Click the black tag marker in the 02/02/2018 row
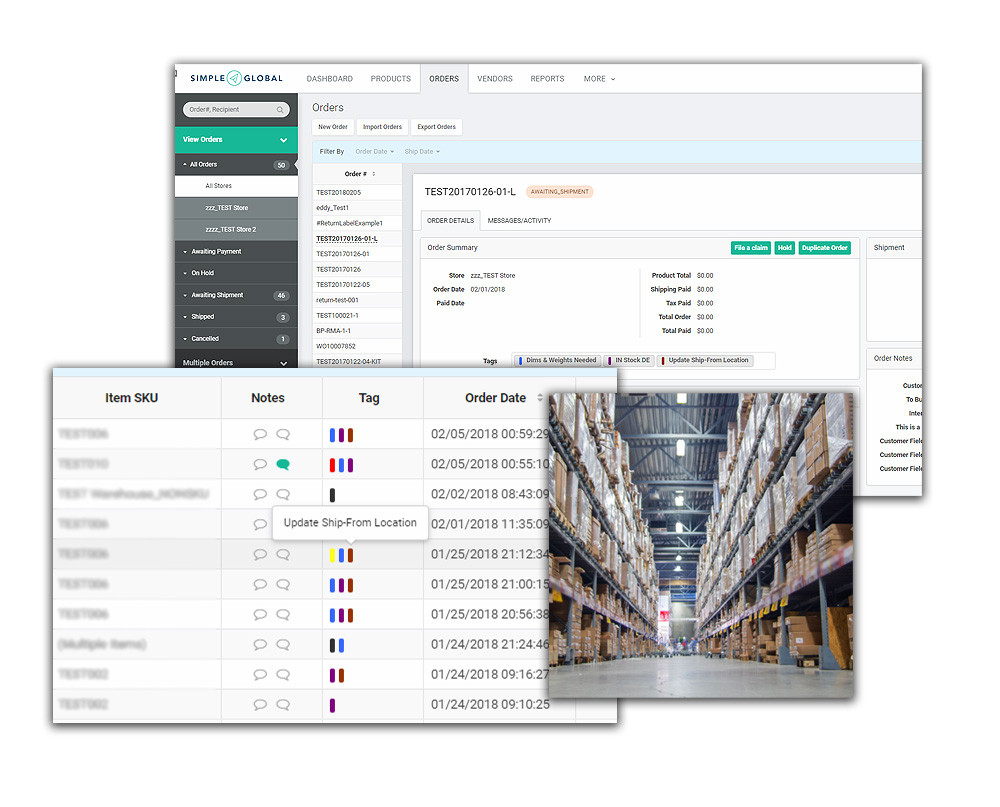1000x807 pixels. [x=332, y=494]
